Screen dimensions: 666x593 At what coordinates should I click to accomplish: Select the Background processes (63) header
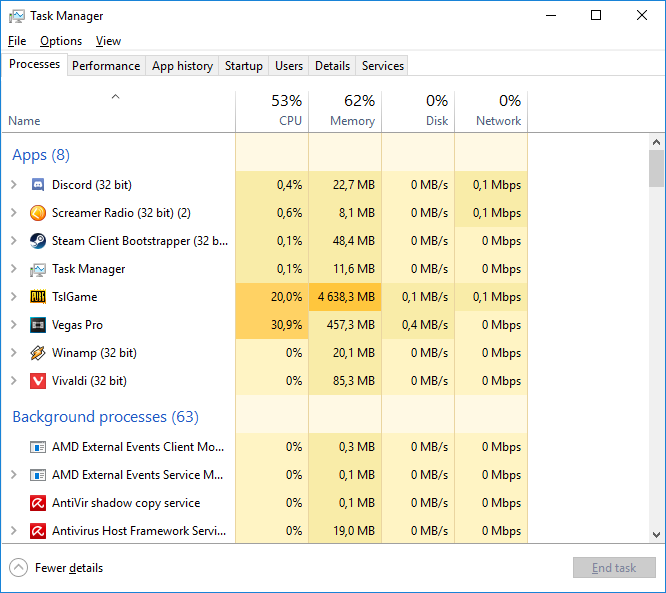(x=105, y=417)
